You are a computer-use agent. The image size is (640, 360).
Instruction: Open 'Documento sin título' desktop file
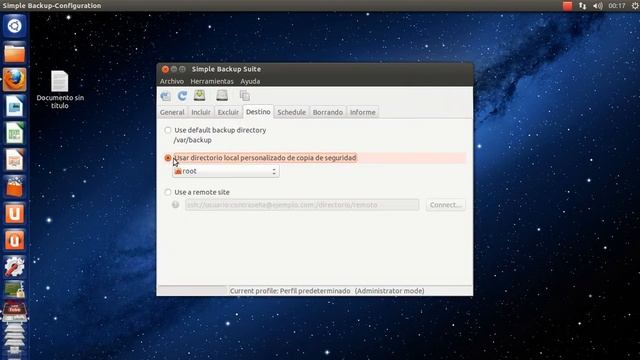(60, 90)
